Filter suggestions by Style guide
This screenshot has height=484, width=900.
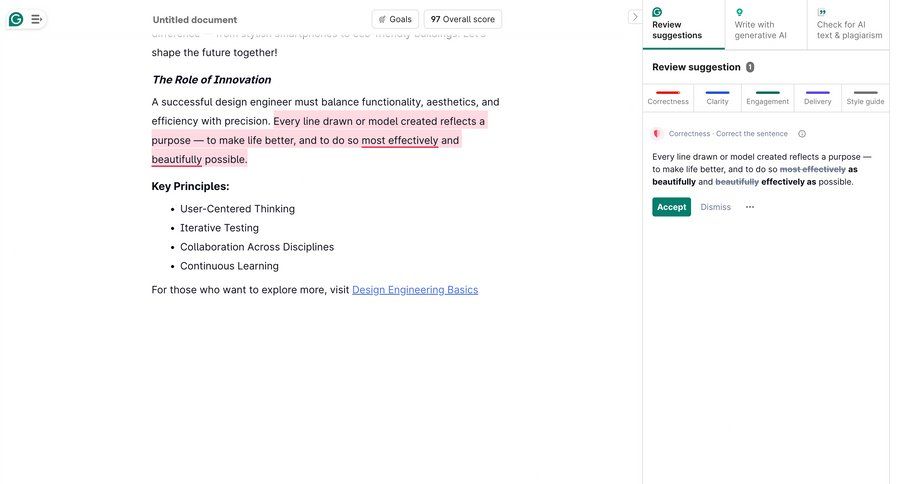tap(865, 98)
